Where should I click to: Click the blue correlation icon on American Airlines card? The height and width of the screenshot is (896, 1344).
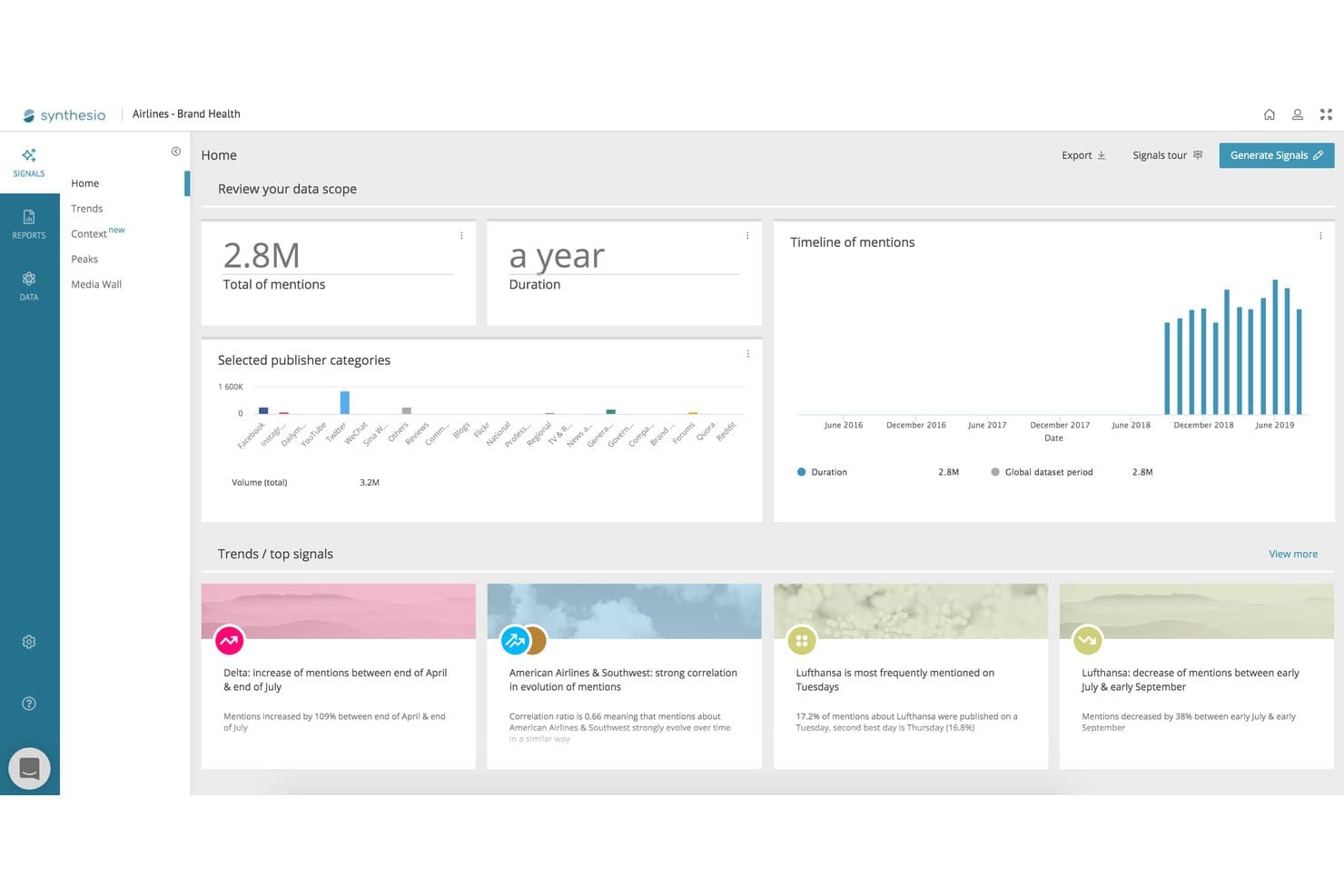click(x=515, y=640)
